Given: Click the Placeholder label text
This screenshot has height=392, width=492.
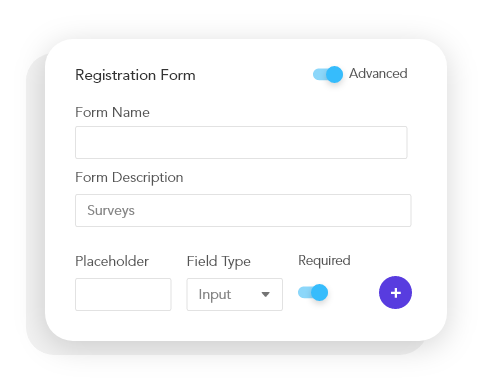Looking at the screenshot, I should (112, 261).
